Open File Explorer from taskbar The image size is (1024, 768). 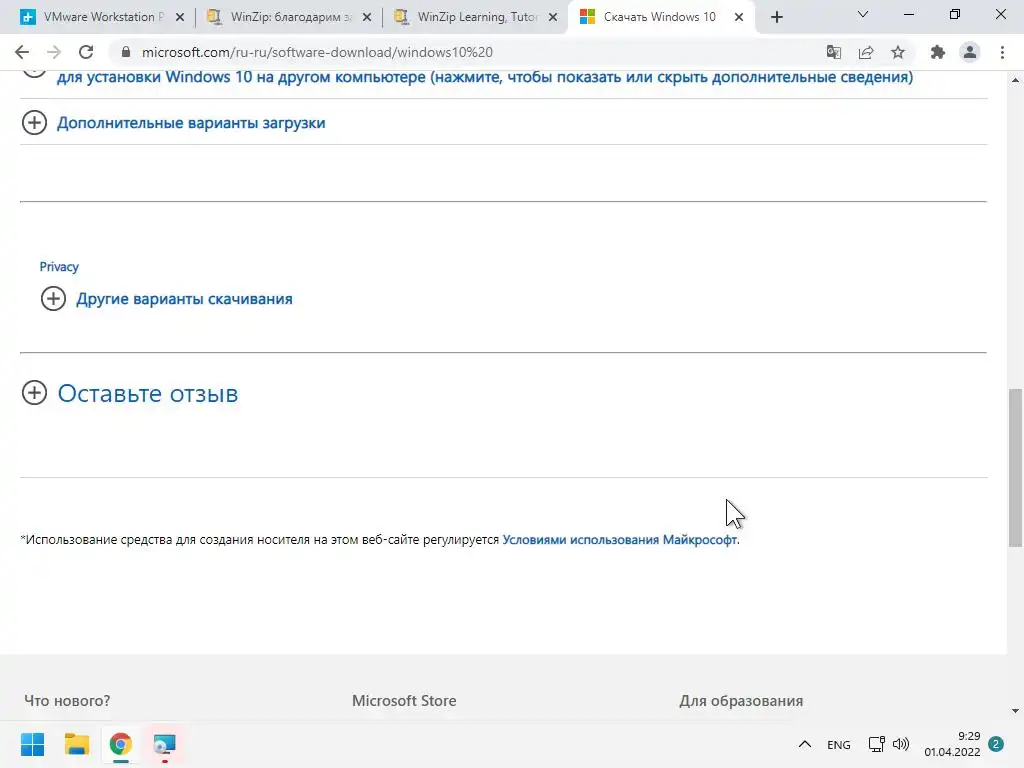77,744
